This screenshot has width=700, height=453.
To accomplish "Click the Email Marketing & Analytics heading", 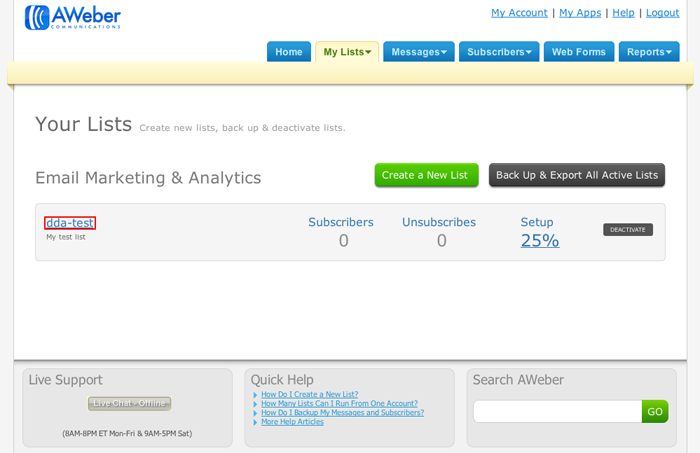I will click(x=148, y=178).
